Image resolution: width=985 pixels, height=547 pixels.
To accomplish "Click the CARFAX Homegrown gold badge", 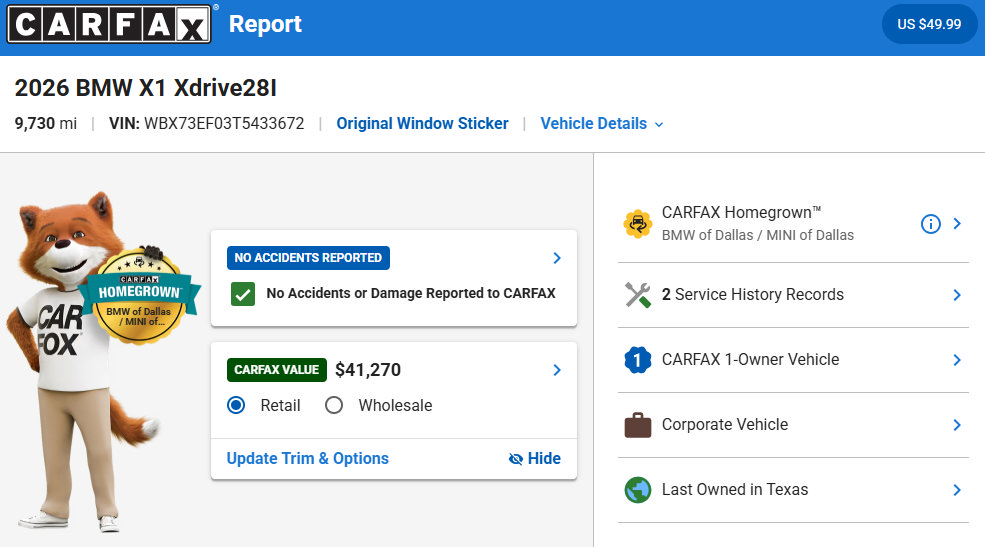I will (x=139, y=297).
